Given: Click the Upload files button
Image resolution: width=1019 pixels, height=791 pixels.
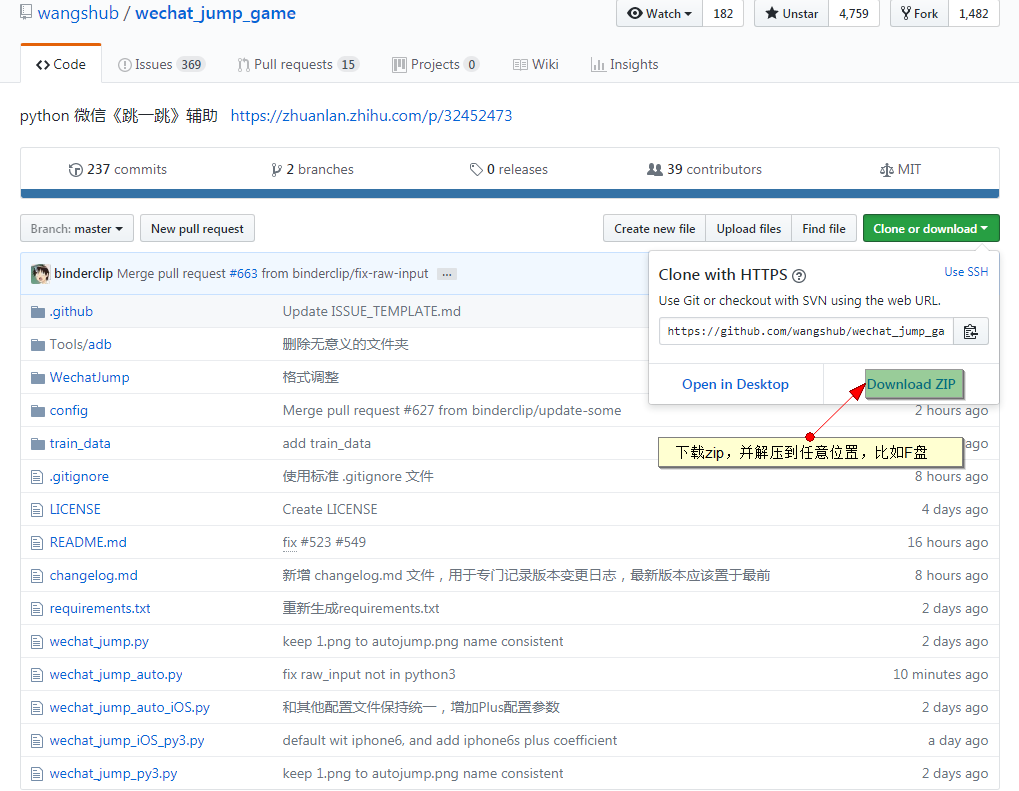Looking at the screenshot, I should [749, 229].
